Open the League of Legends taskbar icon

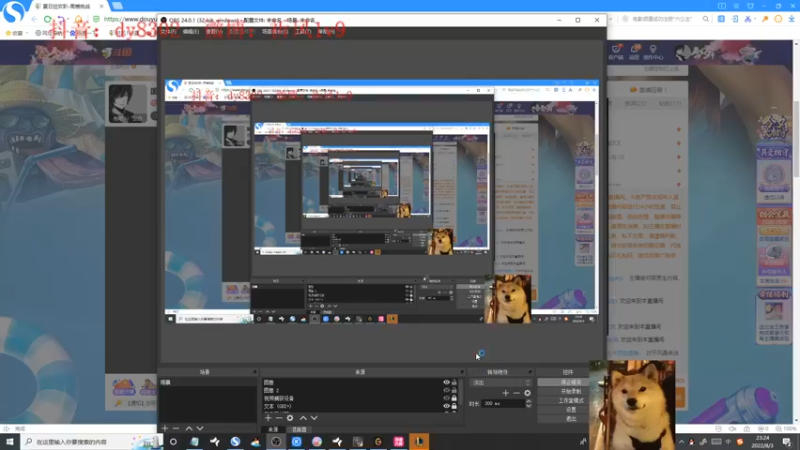[x=419, y=441]
